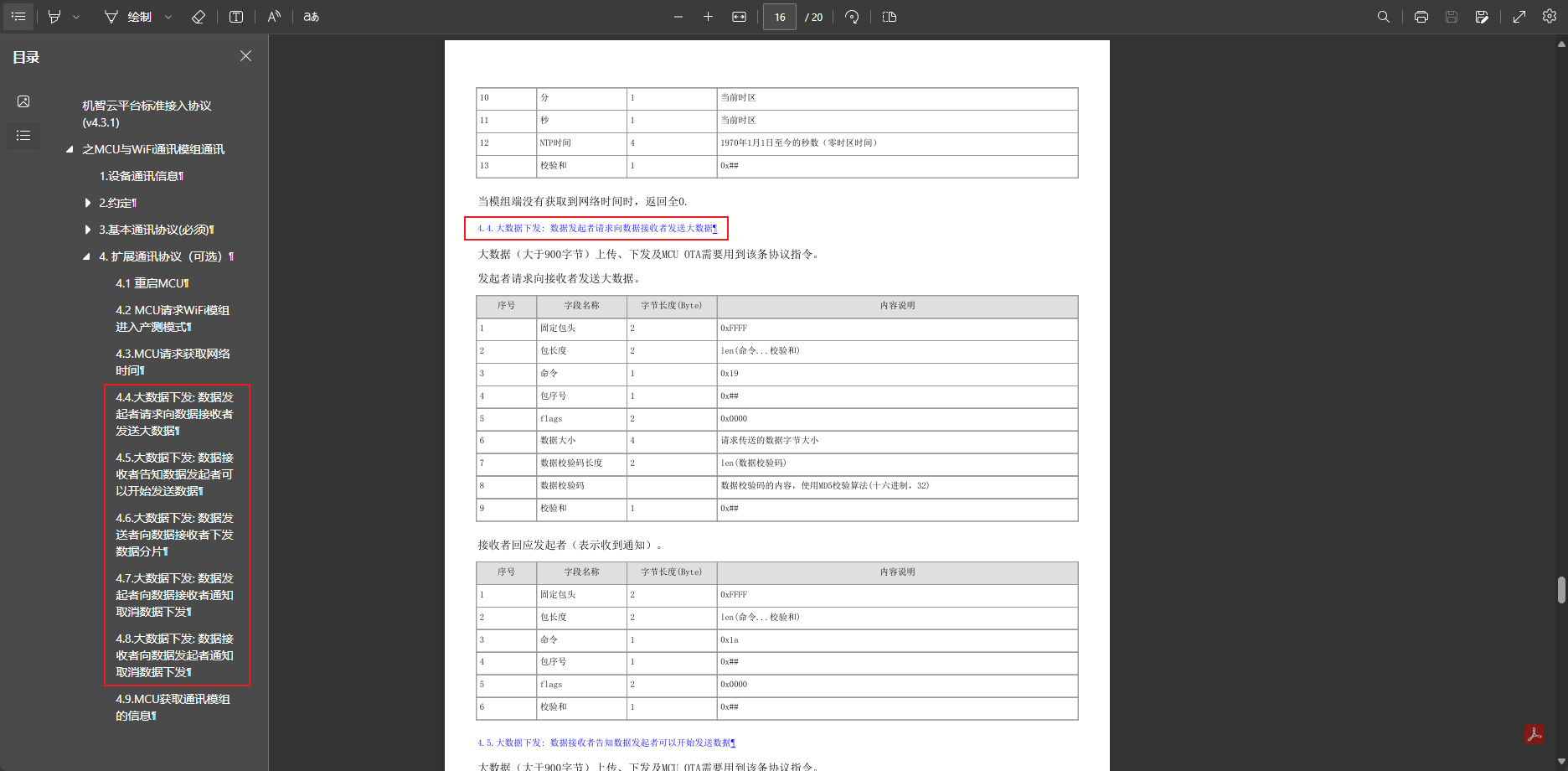Screen dimensions: 1568x771
Task: Switch to the outline list sidebar tab
Action: 23,135
